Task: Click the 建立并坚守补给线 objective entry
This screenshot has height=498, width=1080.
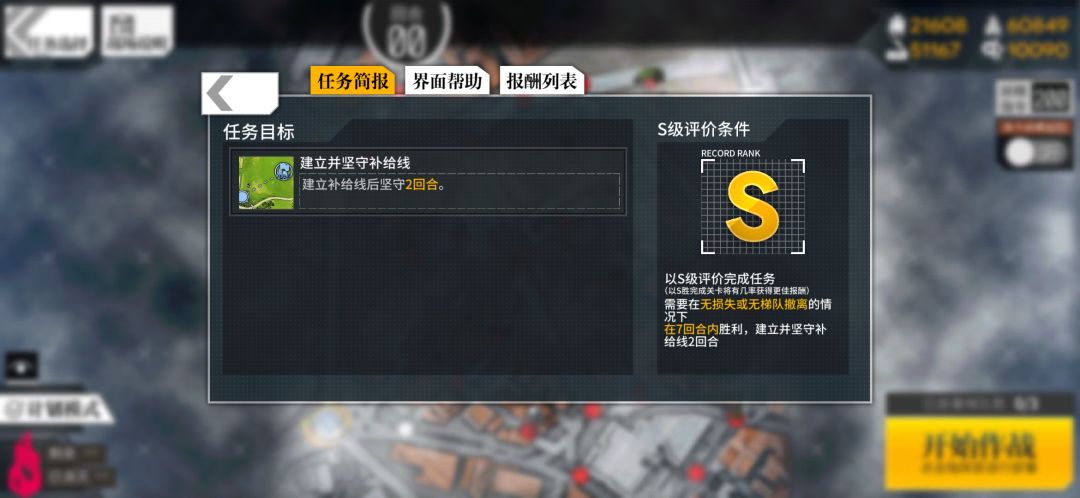Action: [x=428, y=182]
